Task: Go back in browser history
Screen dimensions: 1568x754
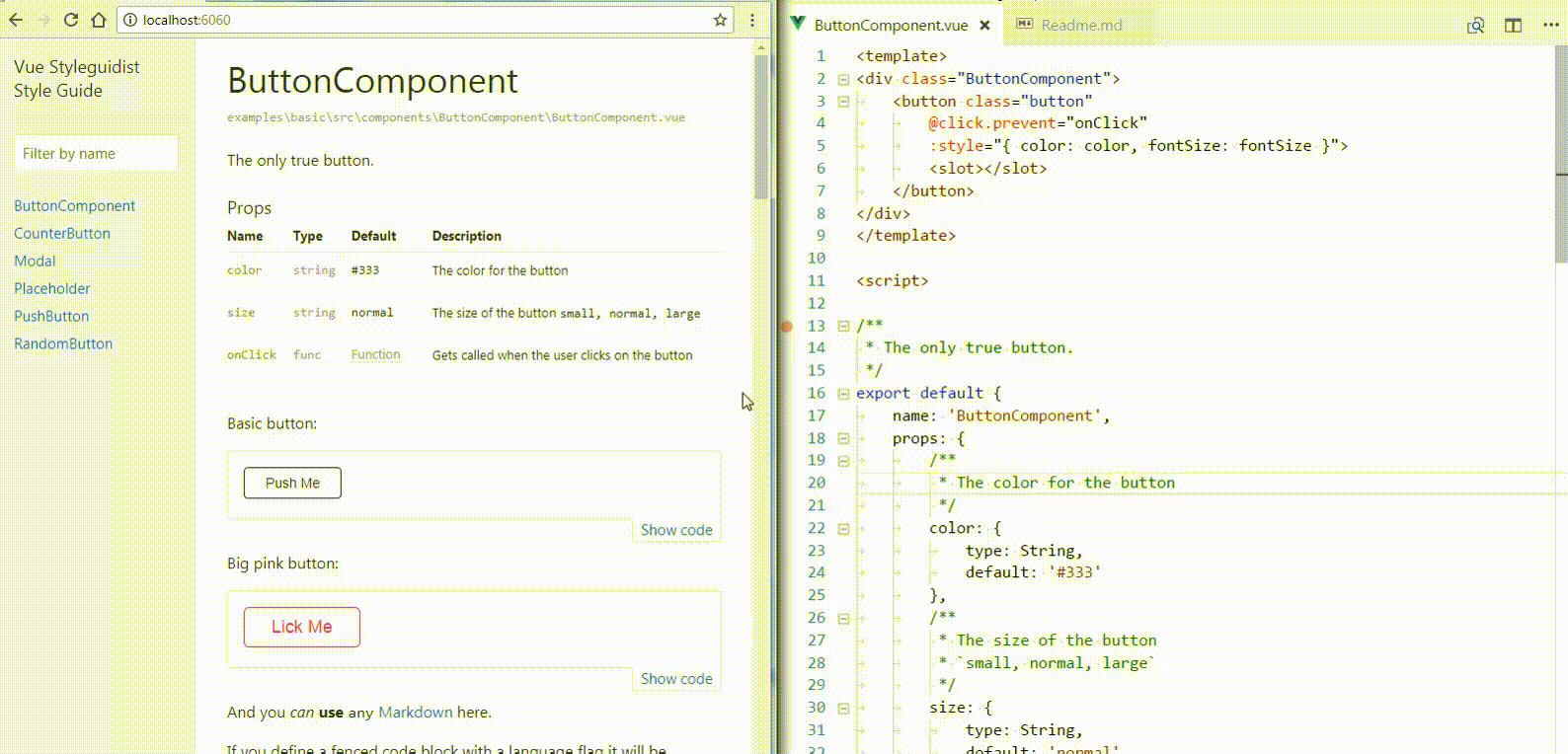Action: click(16, 20)
